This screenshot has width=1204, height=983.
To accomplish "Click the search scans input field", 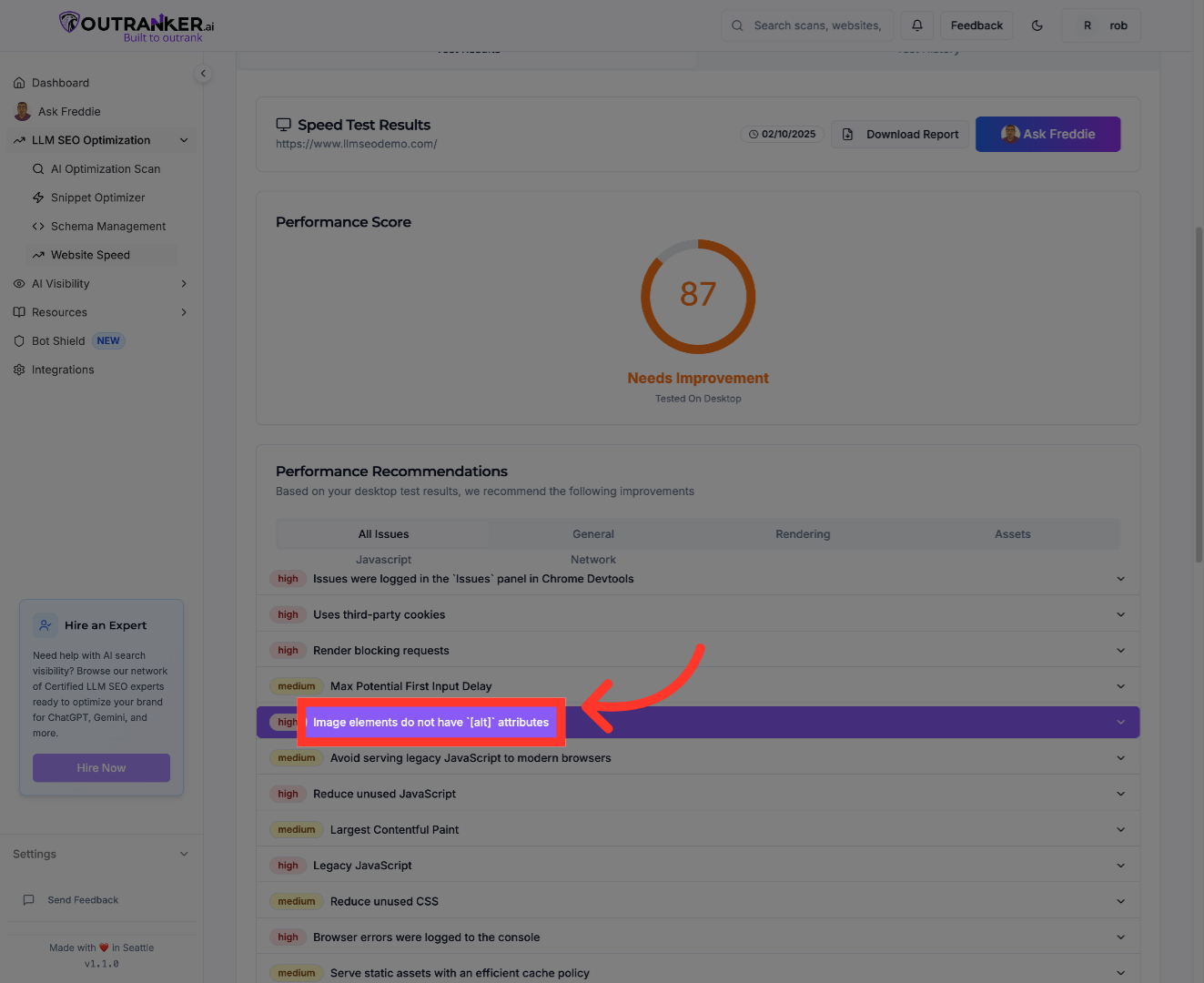I will tap(816, 25).
